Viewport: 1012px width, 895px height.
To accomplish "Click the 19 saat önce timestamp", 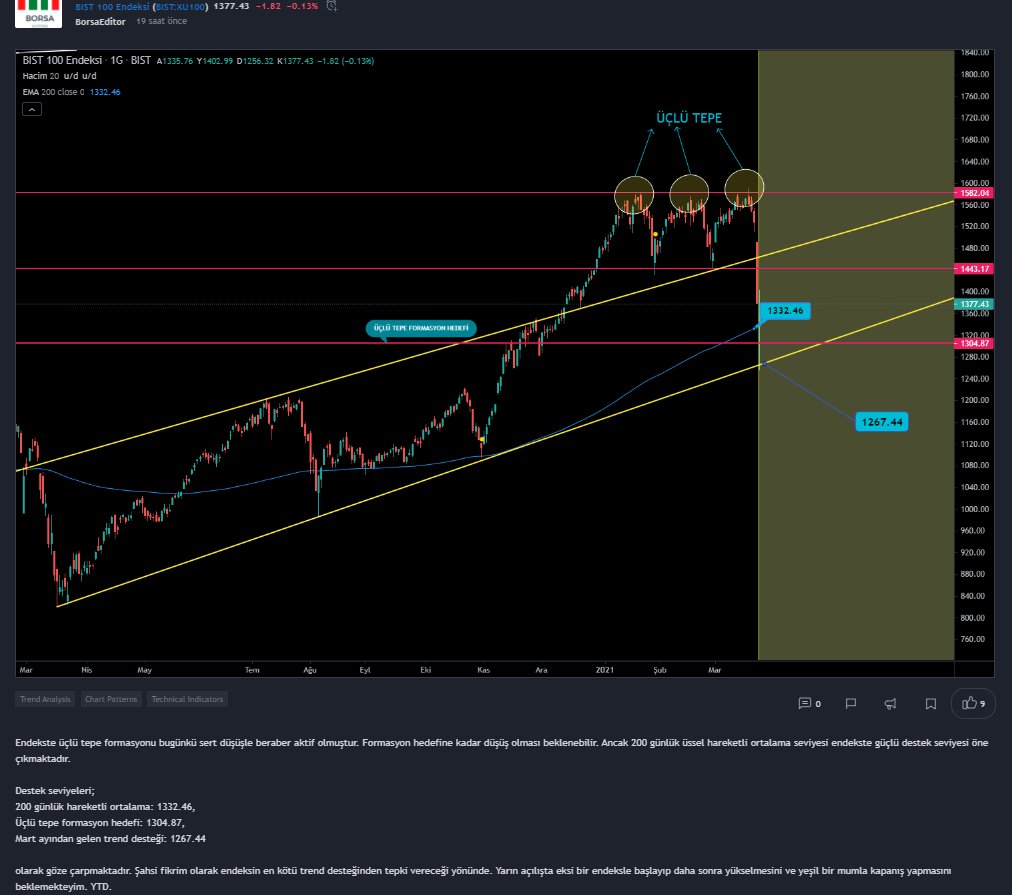I will 161,21.
